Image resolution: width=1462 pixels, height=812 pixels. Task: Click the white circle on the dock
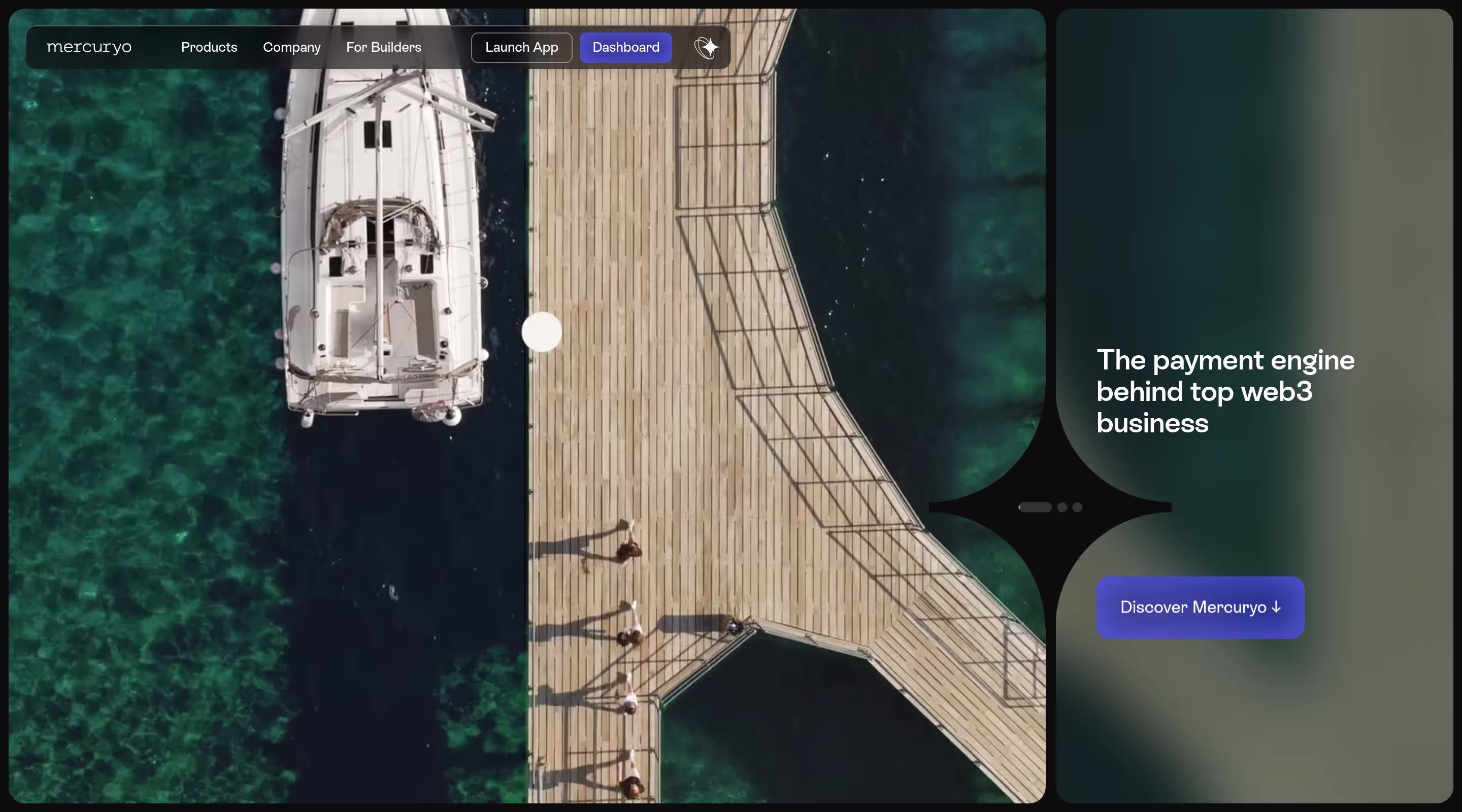[x=542, y=332]
